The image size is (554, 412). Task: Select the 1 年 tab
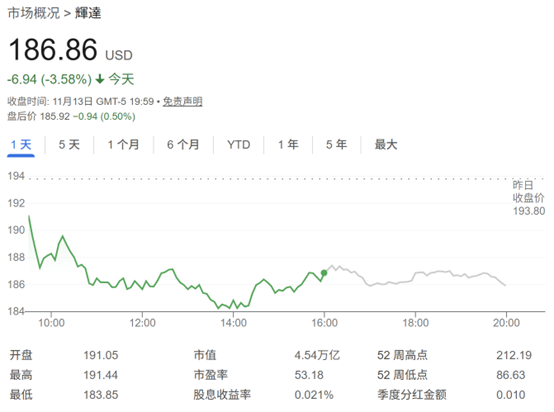pyautogui.click(x=288, y=145)
